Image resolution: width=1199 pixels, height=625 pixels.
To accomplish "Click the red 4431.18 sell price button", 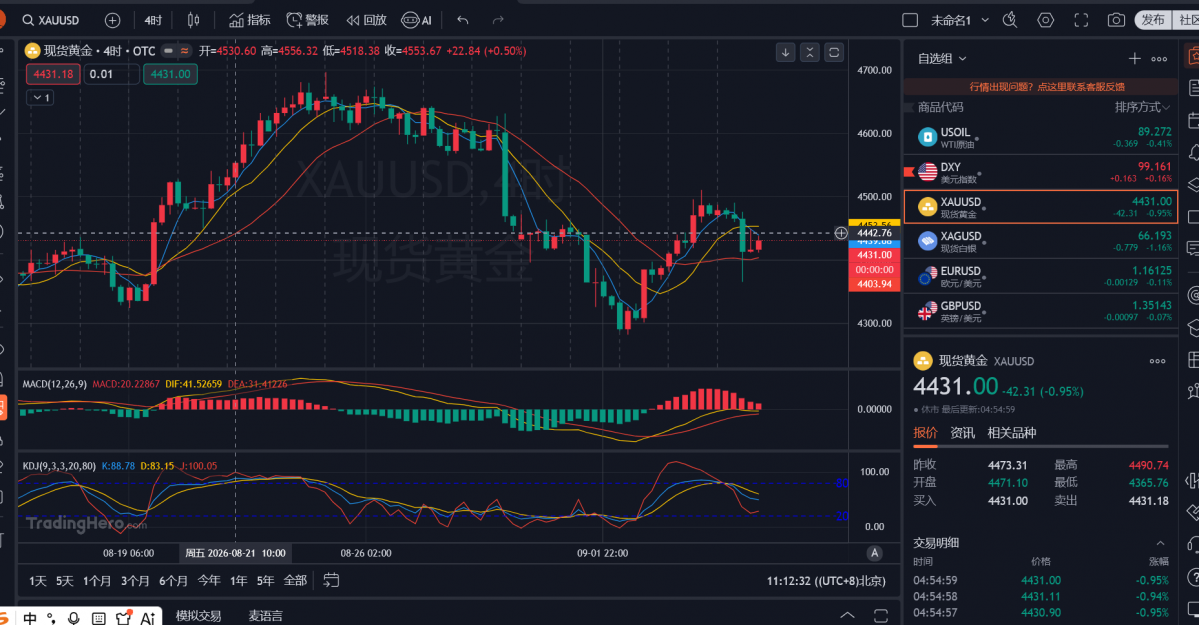I will click(54, 74).
